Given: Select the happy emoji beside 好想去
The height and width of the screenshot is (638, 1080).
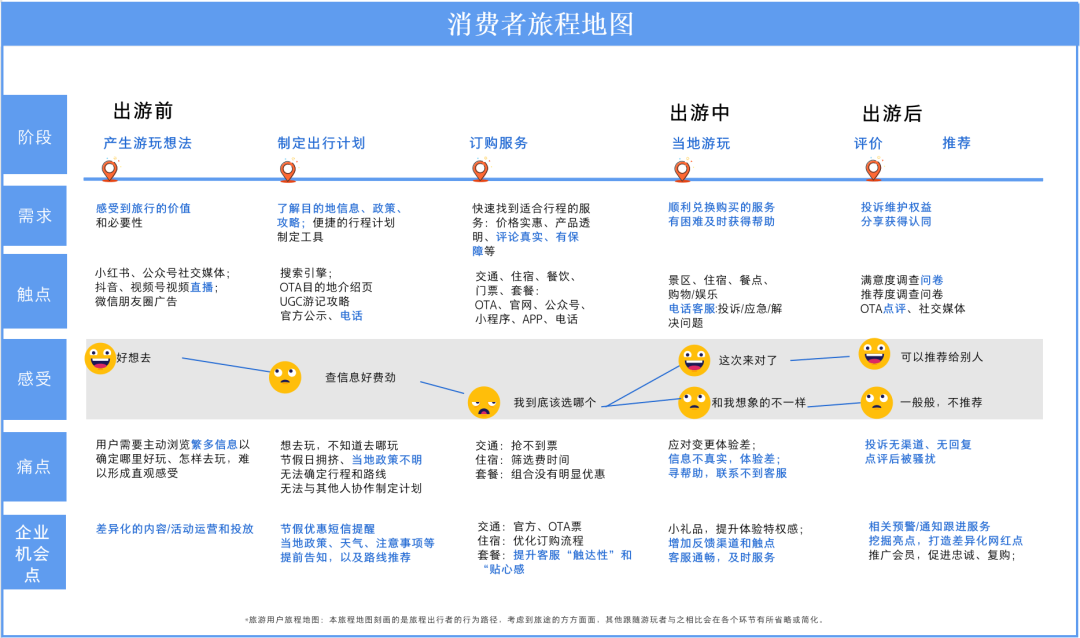Looking at the screenshot, I should coord(100,358).
